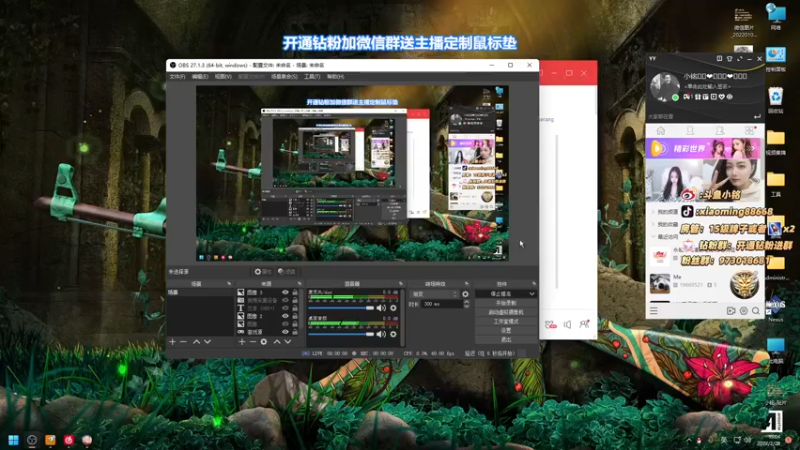Toggle visibility of the 图像 2 source
800x450 pixels.
[x=285, y=316]
